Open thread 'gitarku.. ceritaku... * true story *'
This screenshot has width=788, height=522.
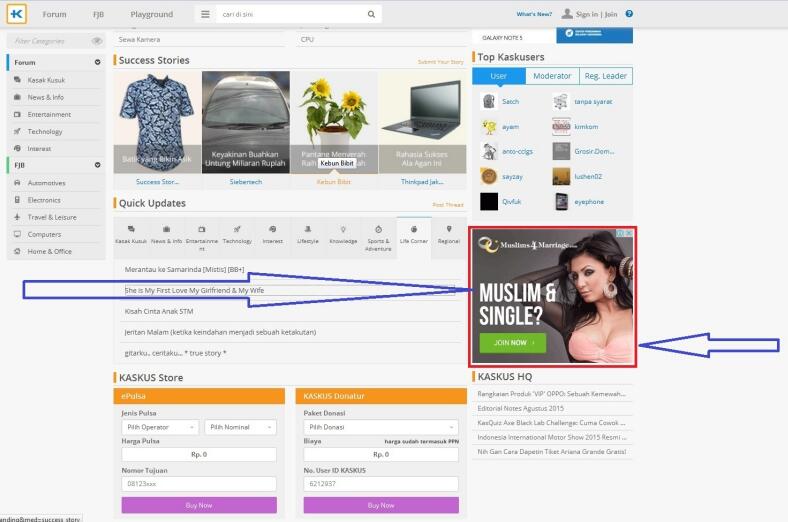[x=175, y=353]
